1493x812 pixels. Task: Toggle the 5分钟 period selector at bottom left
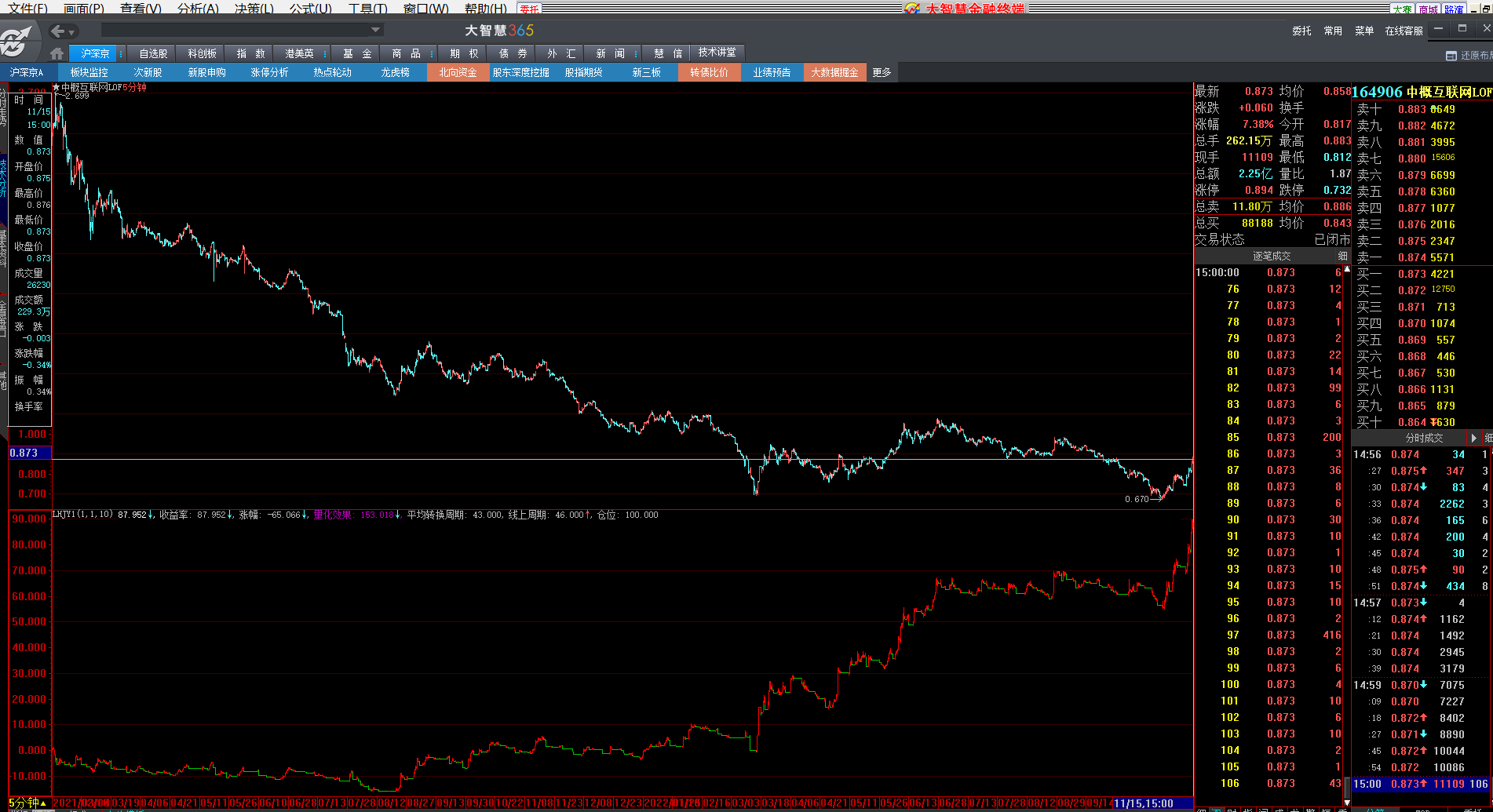click(27, 803)
